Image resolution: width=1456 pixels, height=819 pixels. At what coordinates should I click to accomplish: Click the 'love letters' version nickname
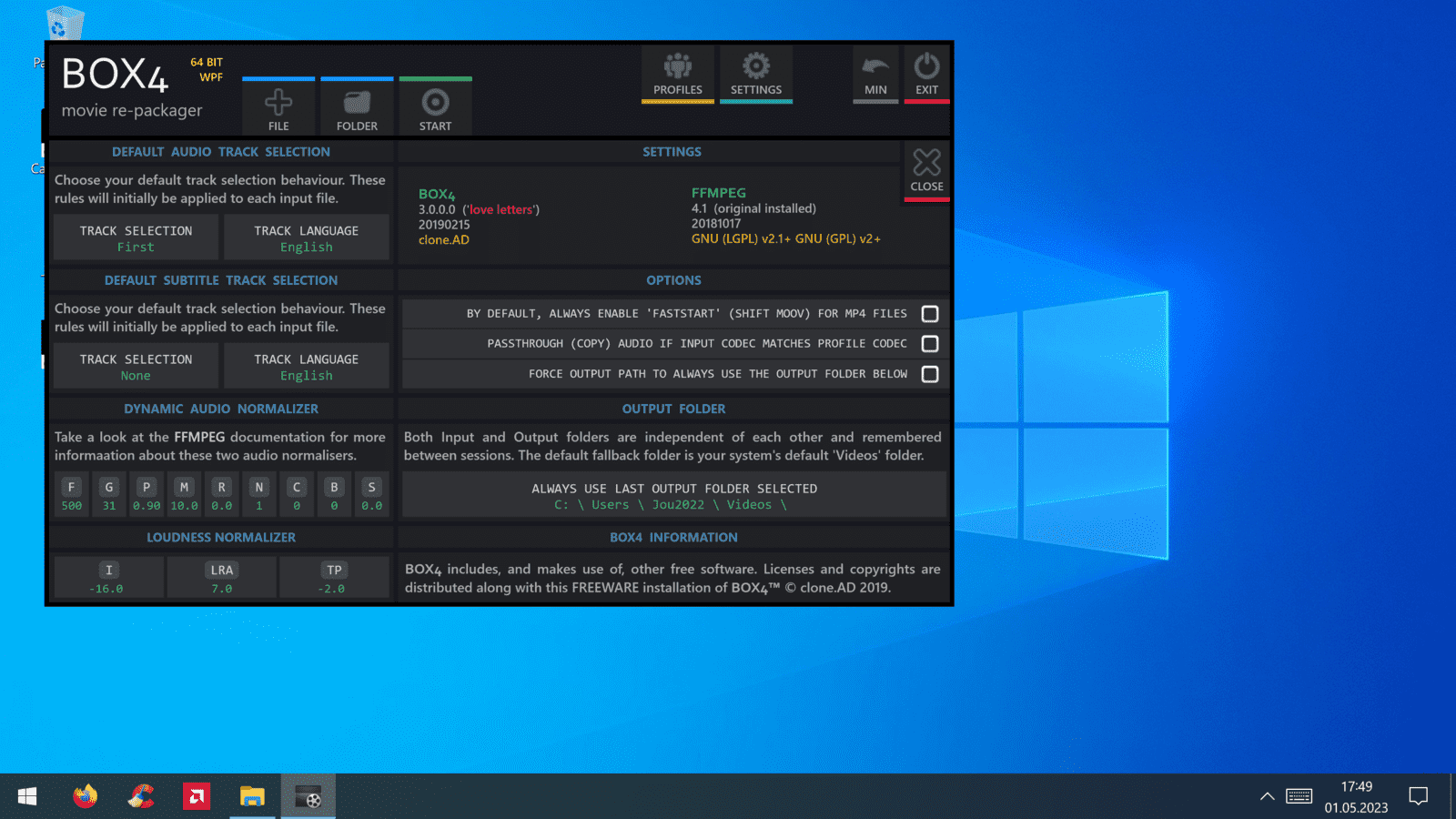[x=501, y=209]
